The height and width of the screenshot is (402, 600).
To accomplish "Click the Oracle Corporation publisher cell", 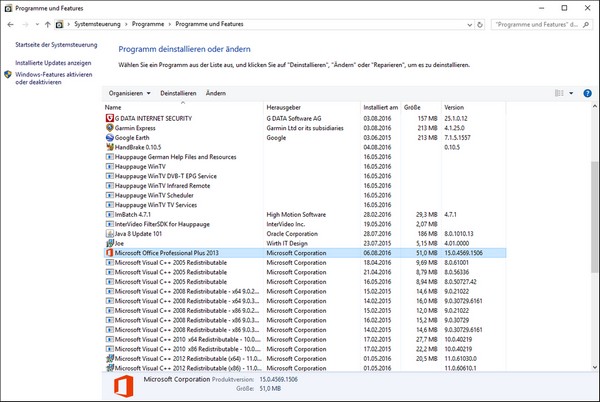I will (292, 233).
